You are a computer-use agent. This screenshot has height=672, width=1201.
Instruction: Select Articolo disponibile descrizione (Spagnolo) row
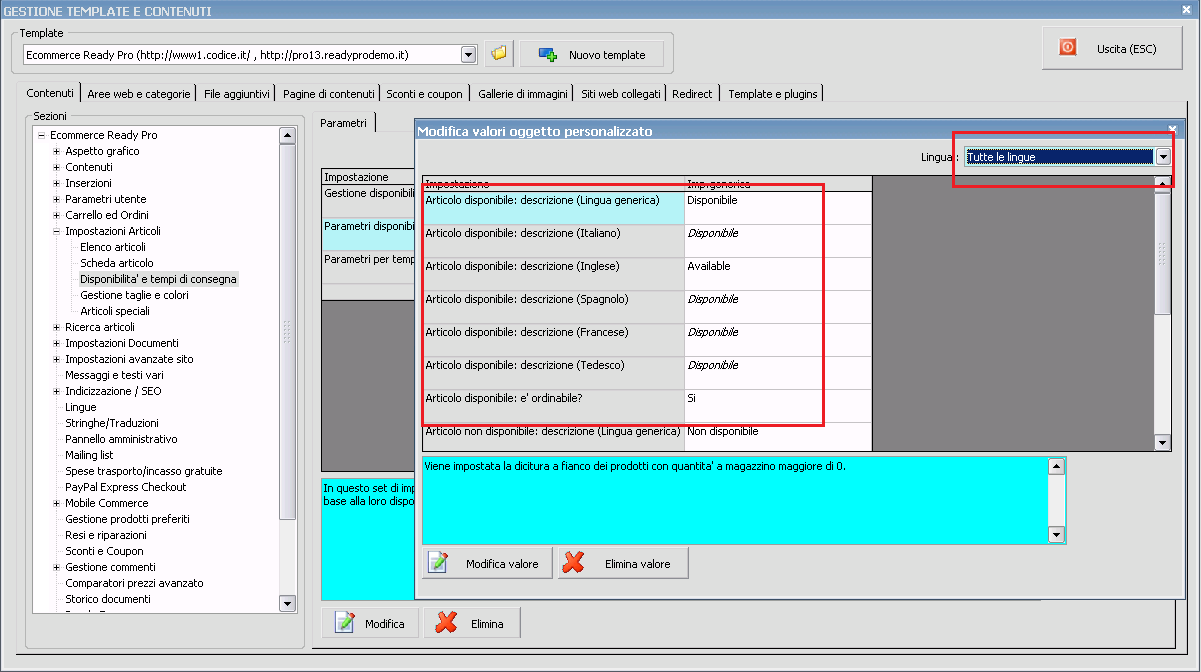tap(647, 307)
